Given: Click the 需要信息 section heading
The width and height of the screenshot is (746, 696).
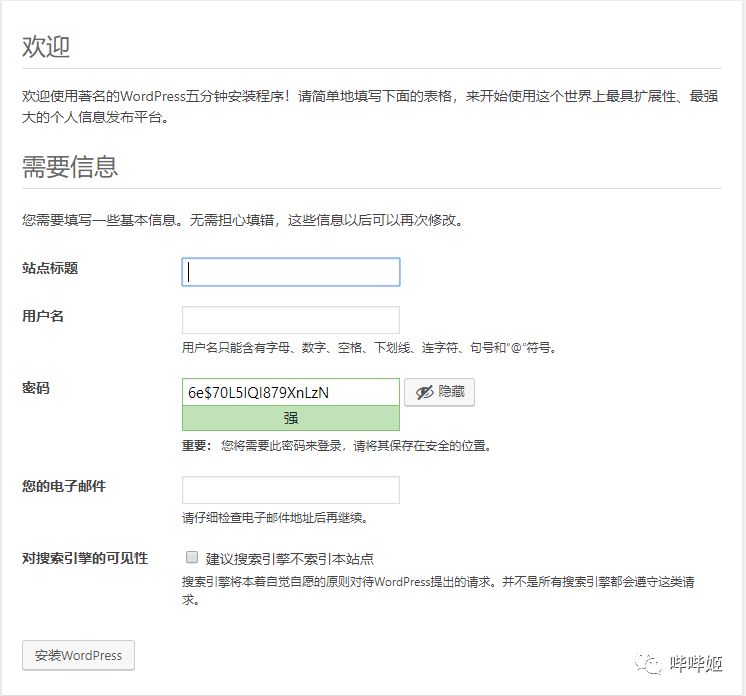Looking at the screenshot, I should 70,167.
